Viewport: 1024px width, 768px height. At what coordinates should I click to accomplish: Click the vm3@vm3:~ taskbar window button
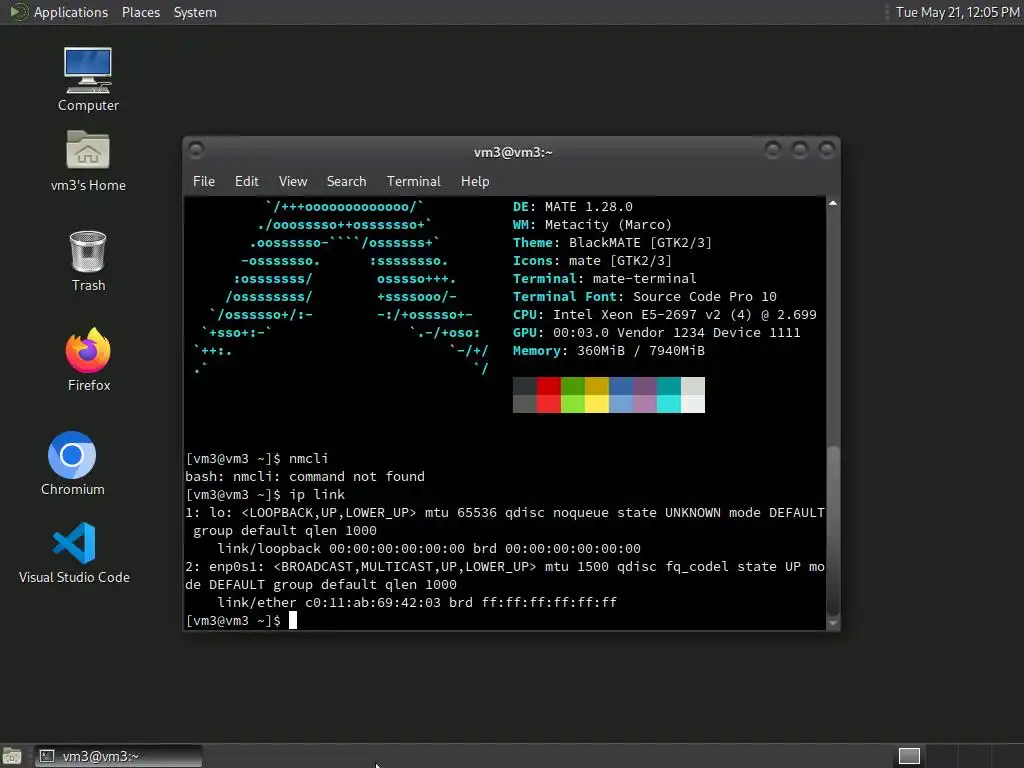pos(118,756)
